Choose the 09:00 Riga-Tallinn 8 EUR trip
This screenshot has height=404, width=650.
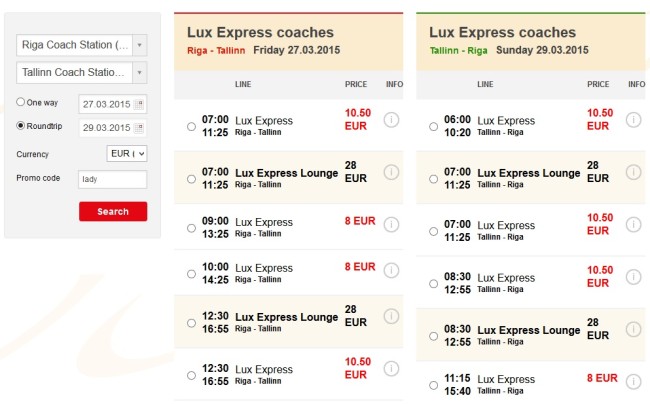191,228
